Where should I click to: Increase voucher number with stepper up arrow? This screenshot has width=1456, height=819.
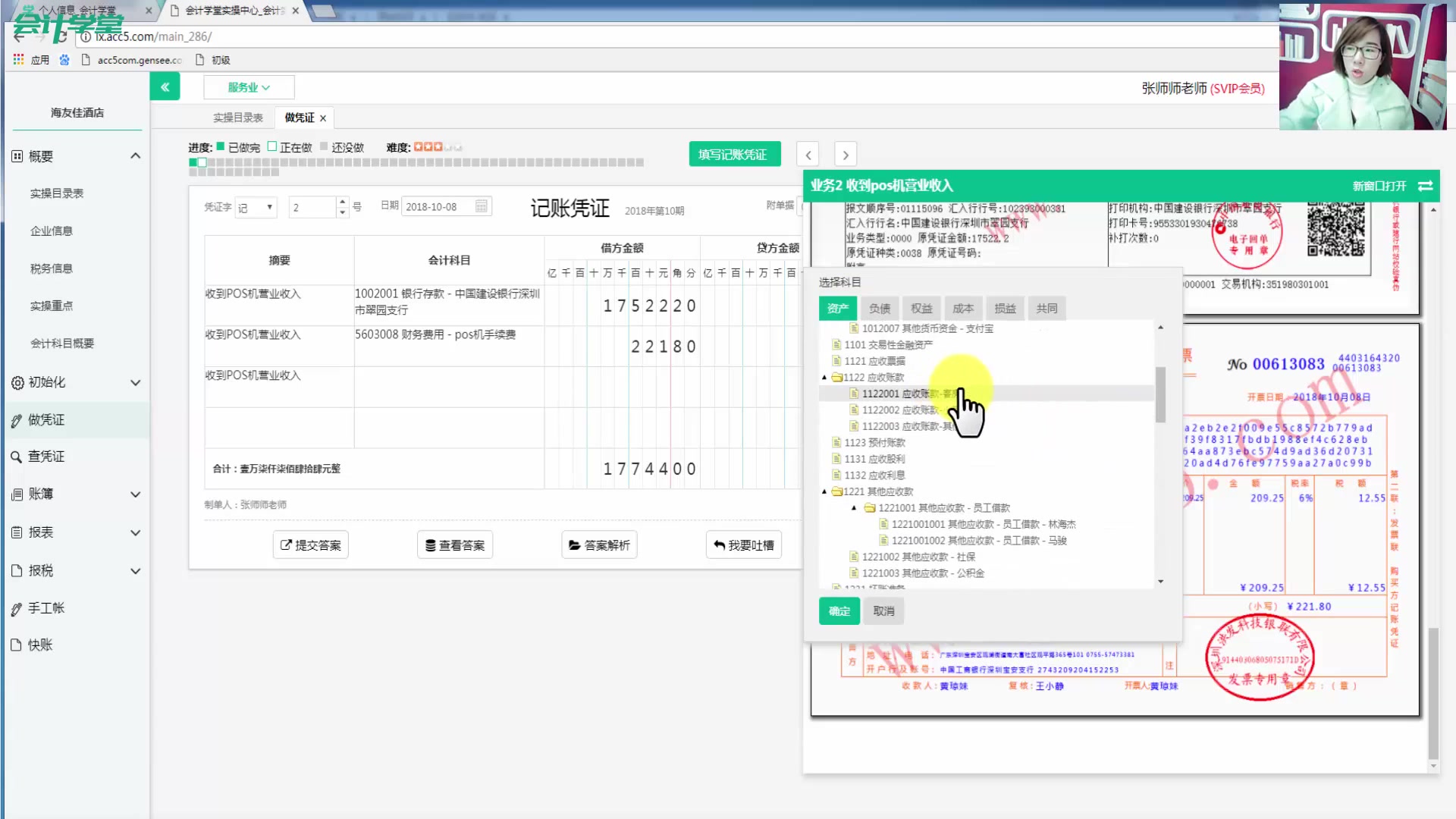pos(342,202)
